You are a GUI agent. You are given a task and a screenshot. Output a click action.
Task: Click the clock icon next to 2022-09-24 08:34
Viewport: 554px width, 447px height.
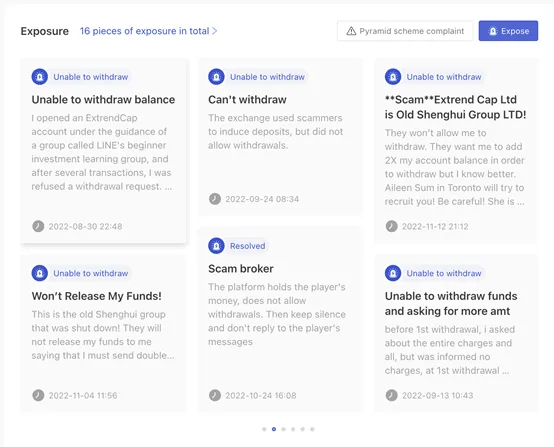tap(215, 199)
